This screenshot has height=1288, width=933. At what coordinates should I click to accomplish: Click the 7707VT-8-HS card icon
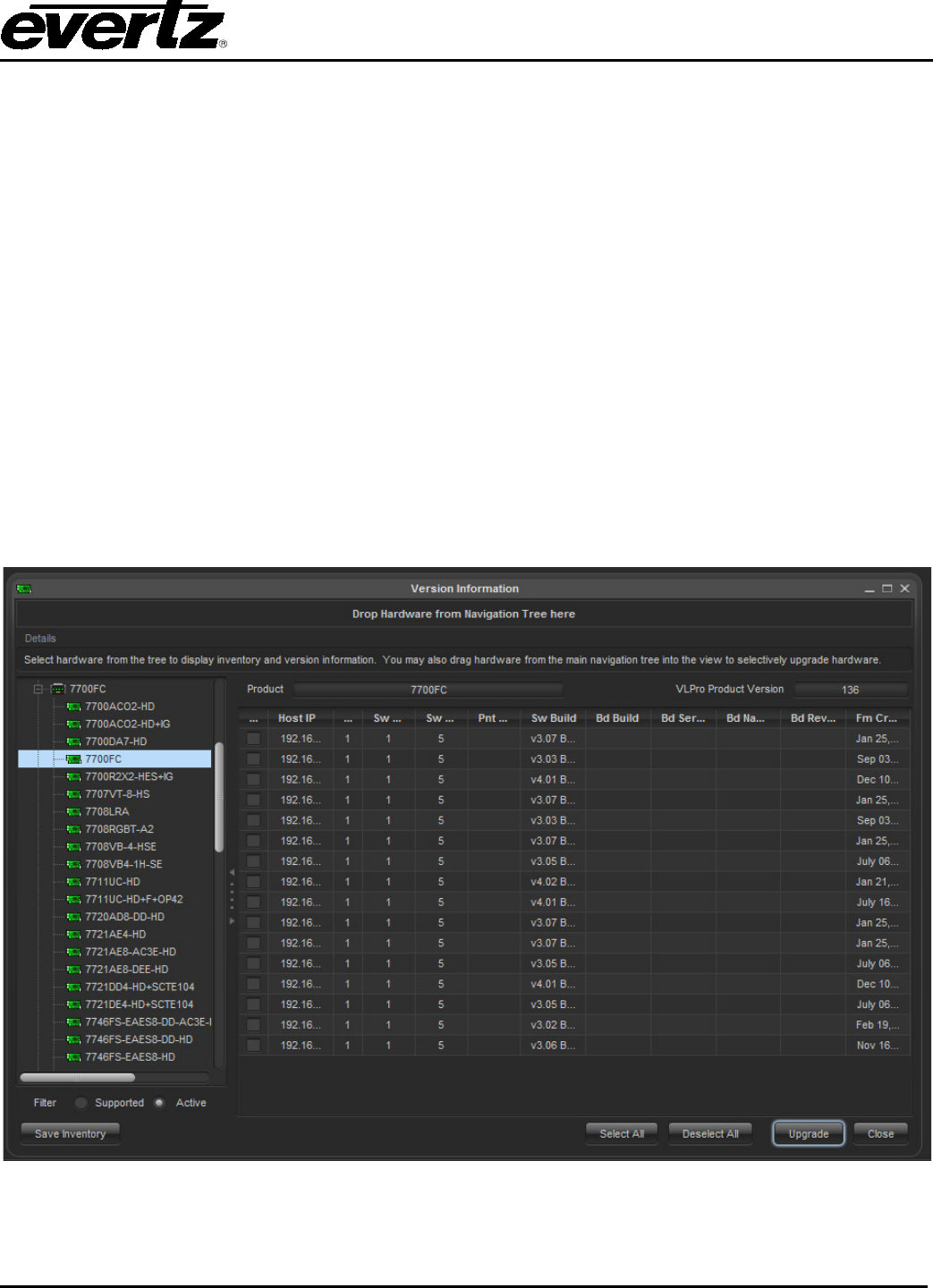click(74, 794)
